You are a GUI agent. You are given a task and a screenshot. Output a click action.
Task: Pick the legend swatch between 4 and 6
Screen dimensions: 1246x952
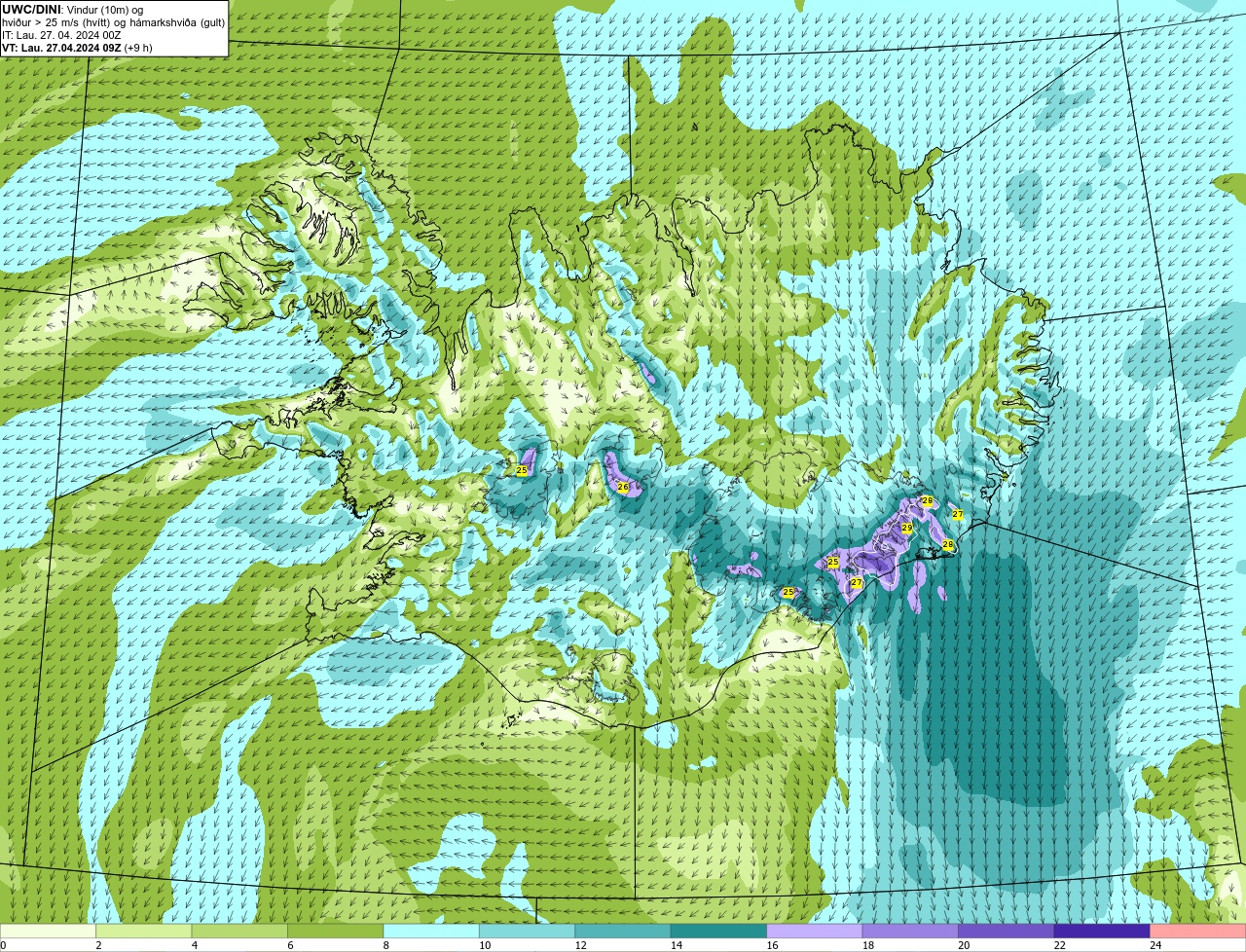point(241,931)
